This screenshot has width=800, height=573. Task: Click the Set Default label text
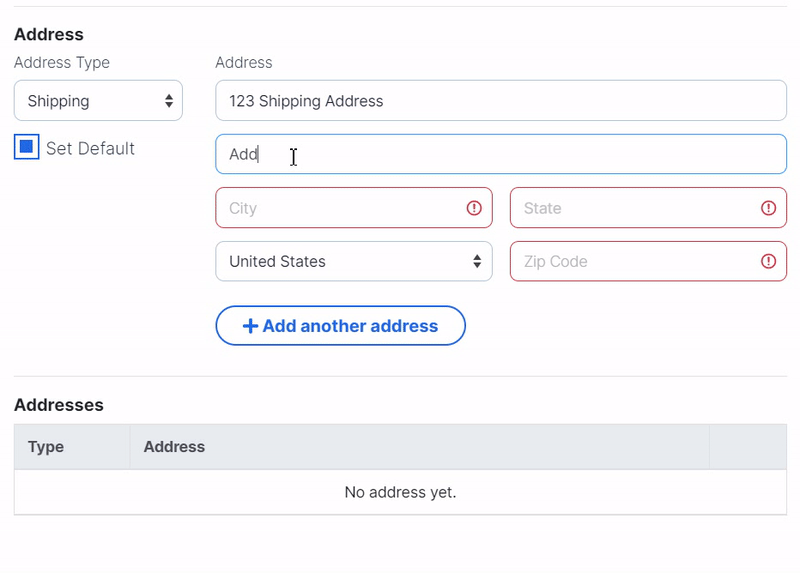click(x=90, y=148)
